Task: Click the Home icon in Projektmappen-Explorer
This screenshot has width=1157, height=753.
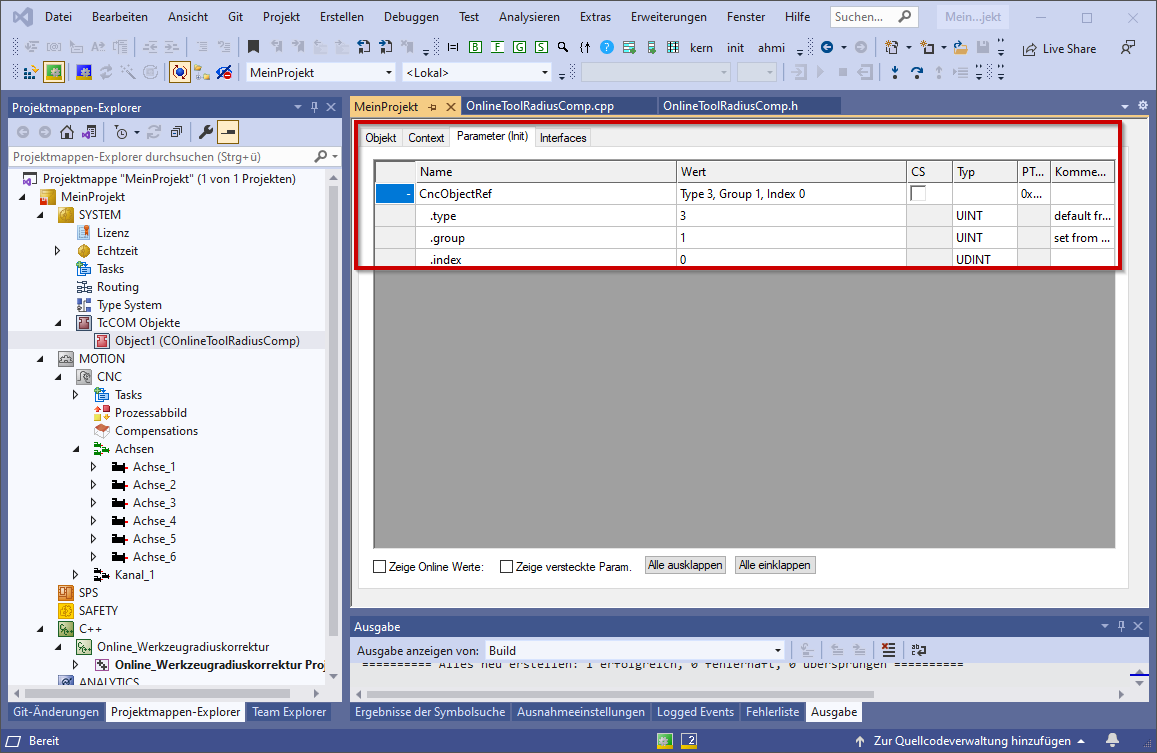Action: pos(67,132)
